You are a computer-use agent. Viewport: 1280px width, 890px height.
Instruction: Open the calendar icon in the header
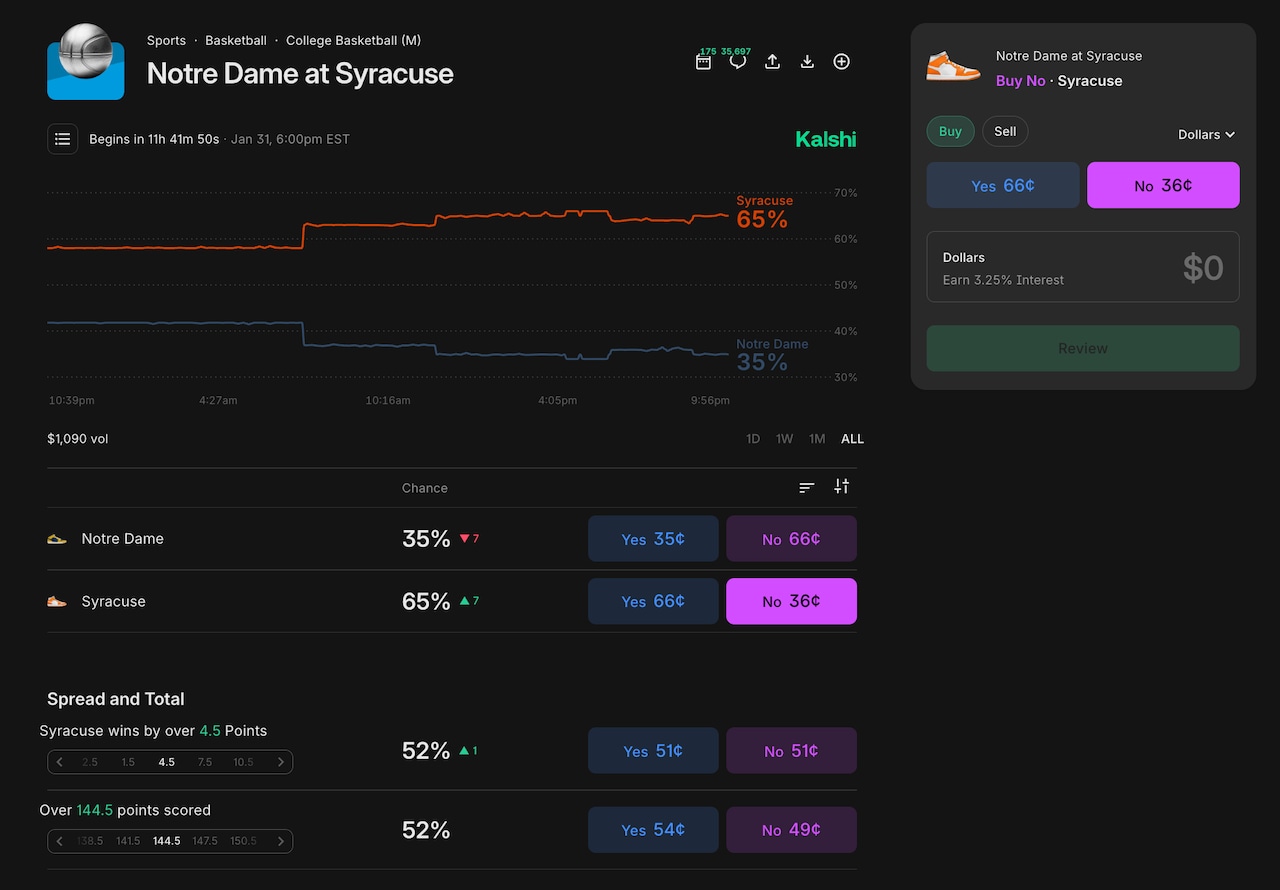703,62
